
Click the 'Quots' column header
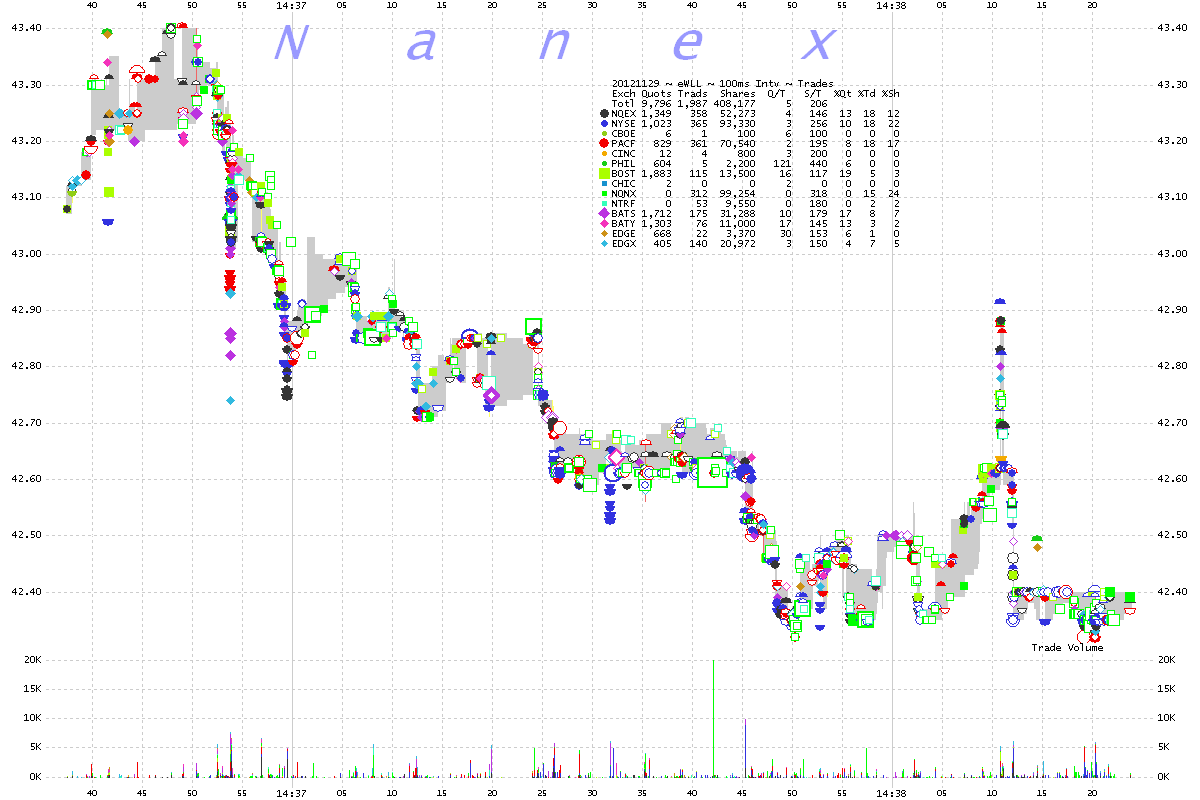[x=656, y=94]
